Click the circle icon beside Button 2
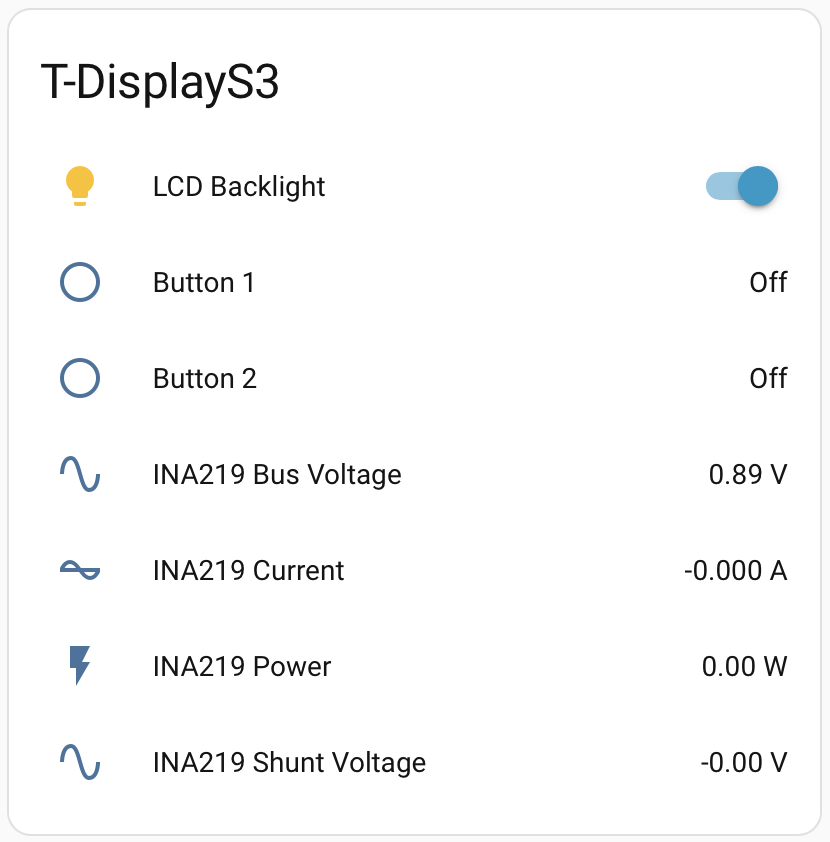This screenshot has height=842, width=830. [80, 378]
